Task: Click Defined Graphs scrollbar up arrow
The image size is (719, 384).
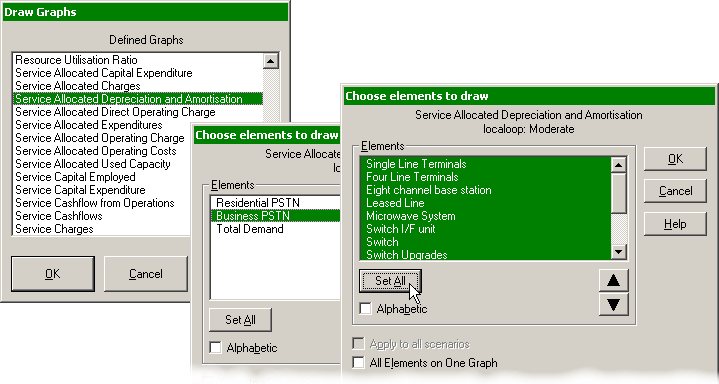Action: point(271,61)
